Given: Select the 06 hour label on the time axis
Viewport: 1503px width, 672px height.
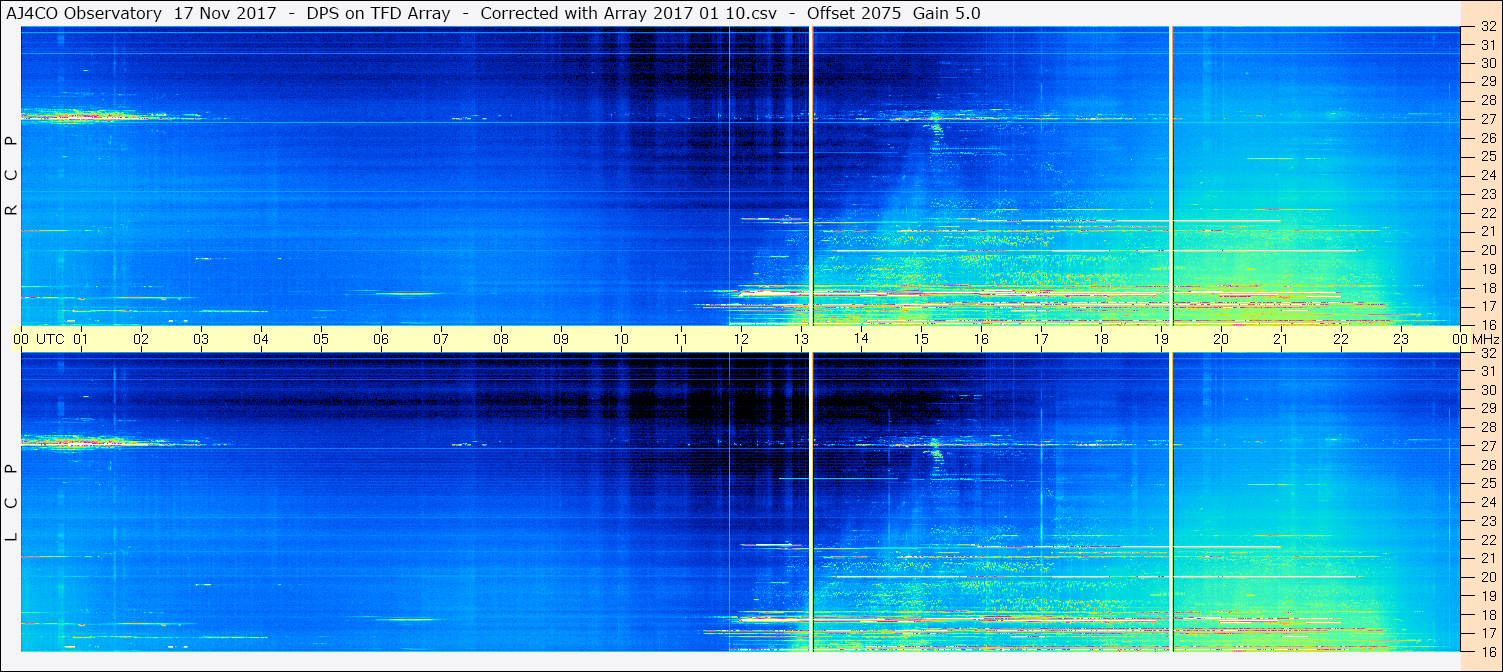Looking at the screenshot, I should point(381,339).
